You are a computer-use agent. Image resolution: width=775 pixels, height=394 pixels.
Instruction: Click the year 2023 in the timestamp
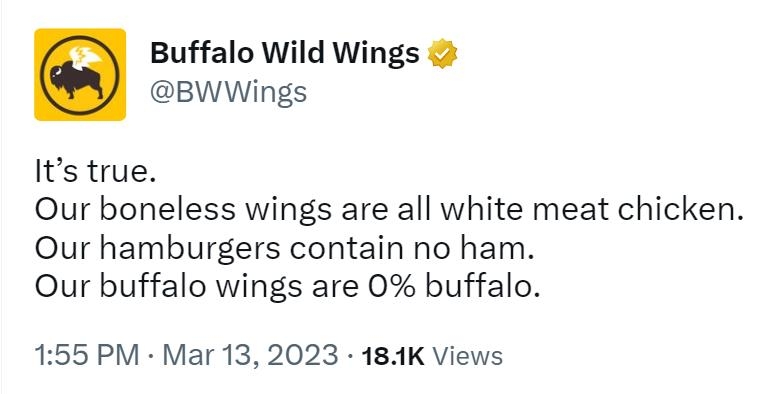coord(303,355)
